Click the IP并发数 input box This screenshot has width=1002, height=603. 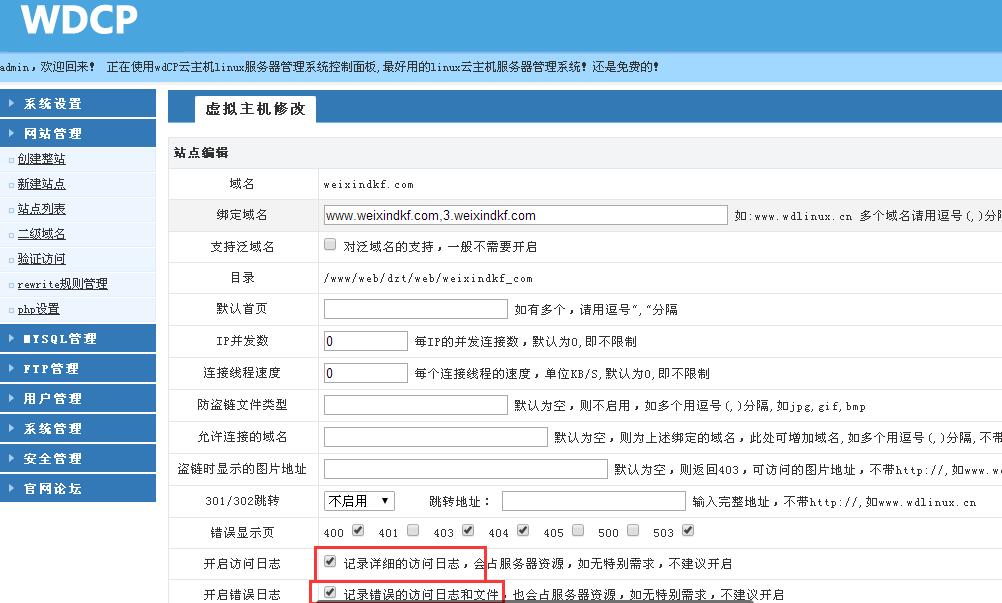[365, 341]
